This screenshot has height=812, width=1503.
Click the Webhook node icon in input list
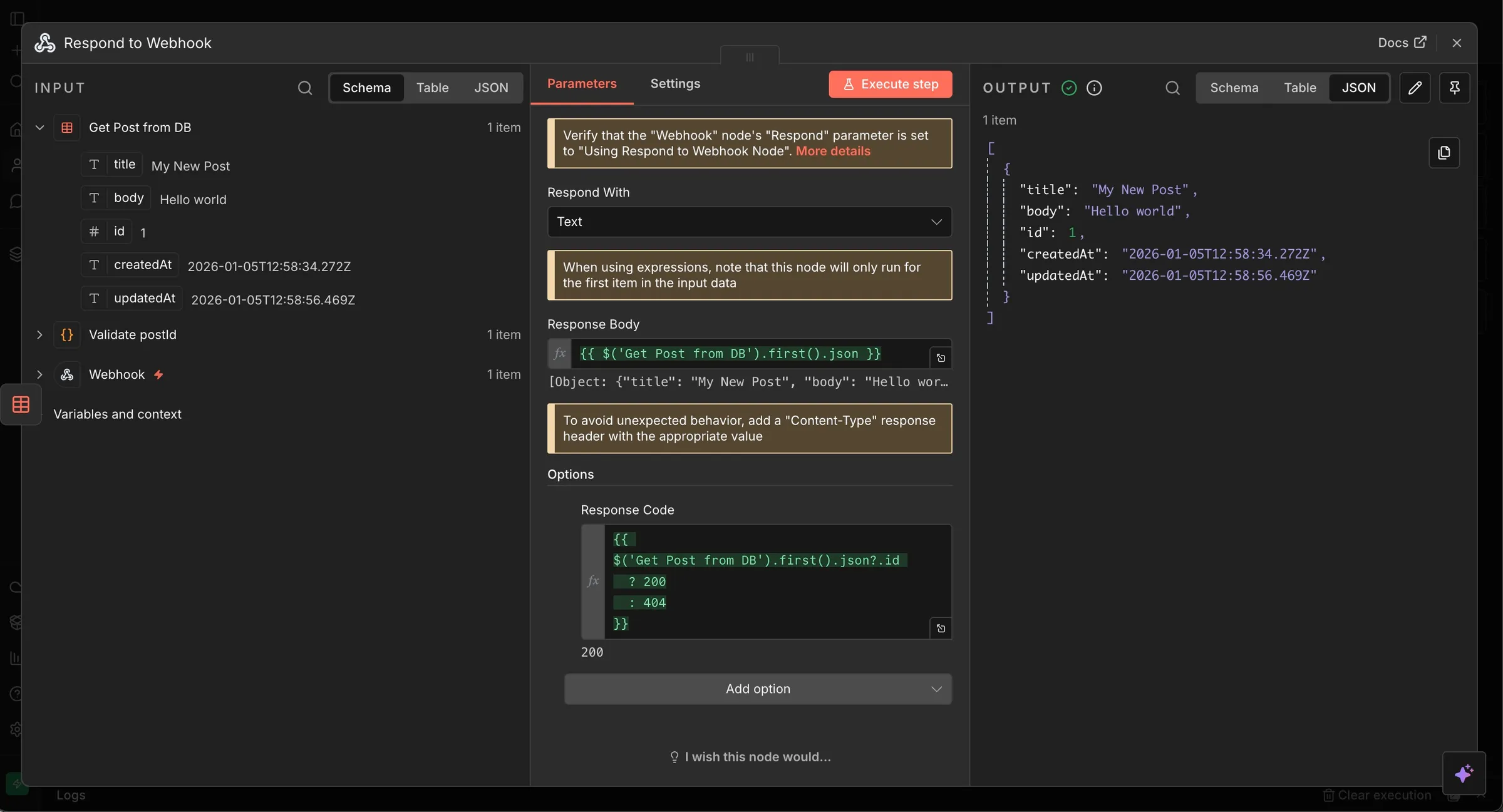click(x=67, y=374)
